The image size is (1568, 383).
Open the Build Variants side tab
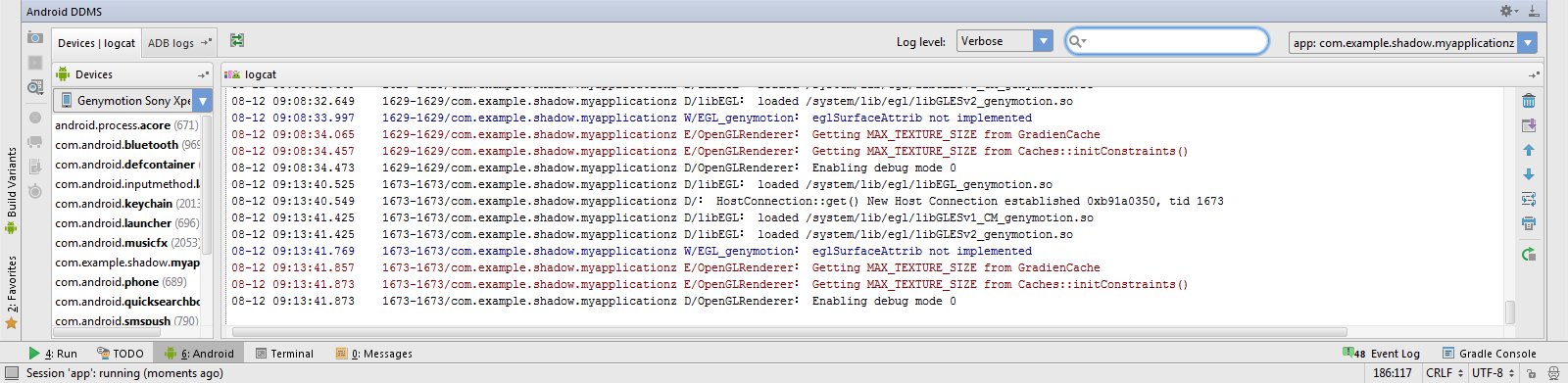(x=12, y=190)
